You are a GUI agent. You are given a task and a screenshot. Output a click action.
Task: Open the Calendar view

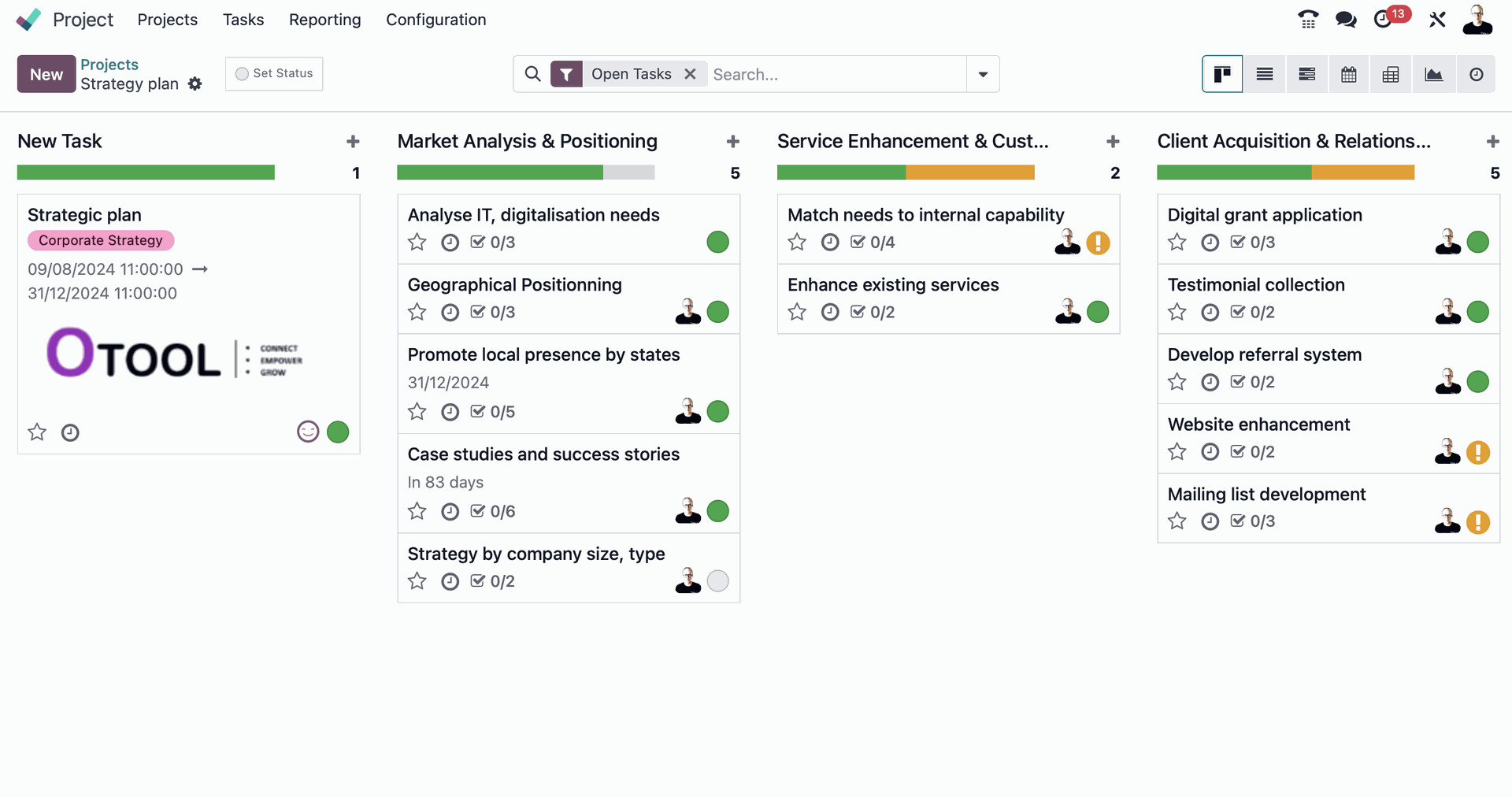(1348, 73)
